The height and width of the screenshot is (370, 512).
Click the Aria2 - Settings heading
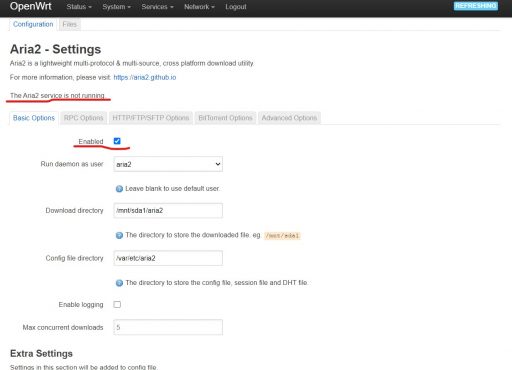pyautogui.click(x=55, y=49)
